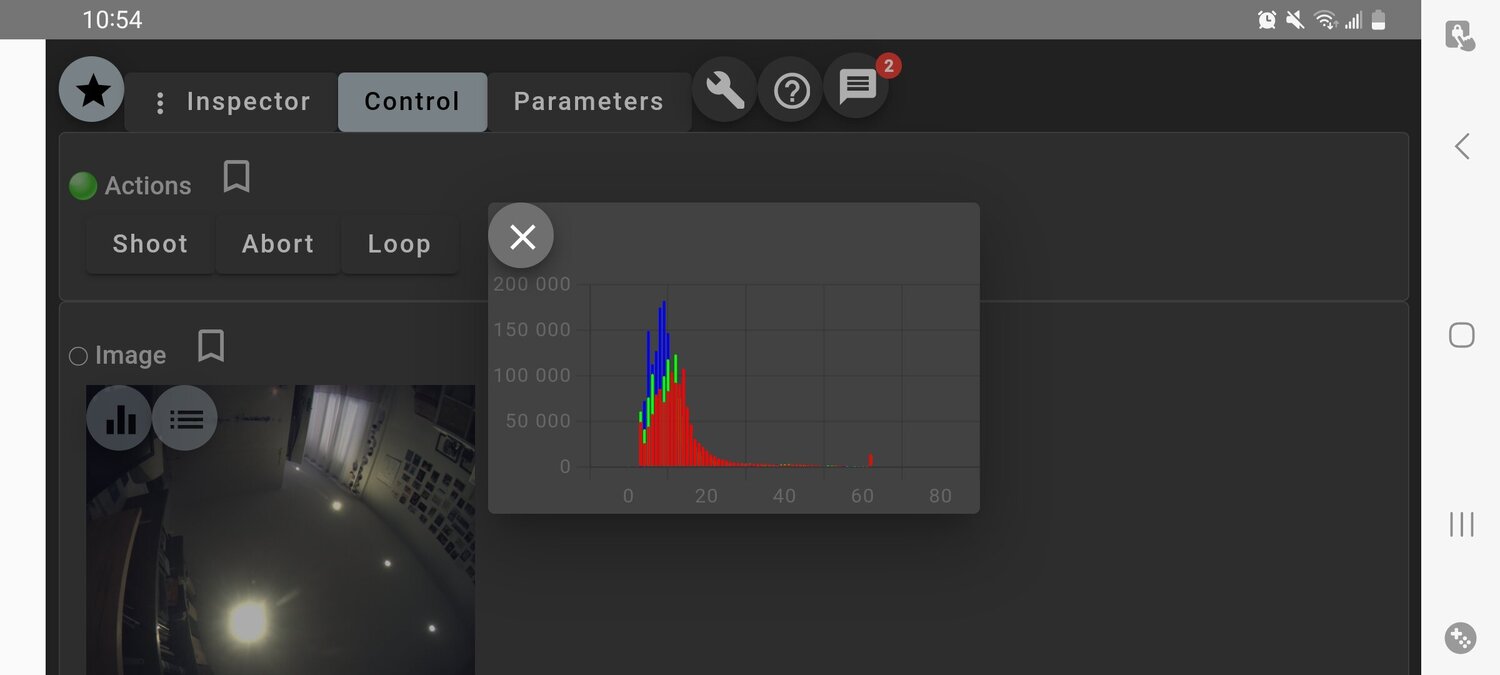
Task: Tap the Android back chevron
Action: click(1462, 147)
